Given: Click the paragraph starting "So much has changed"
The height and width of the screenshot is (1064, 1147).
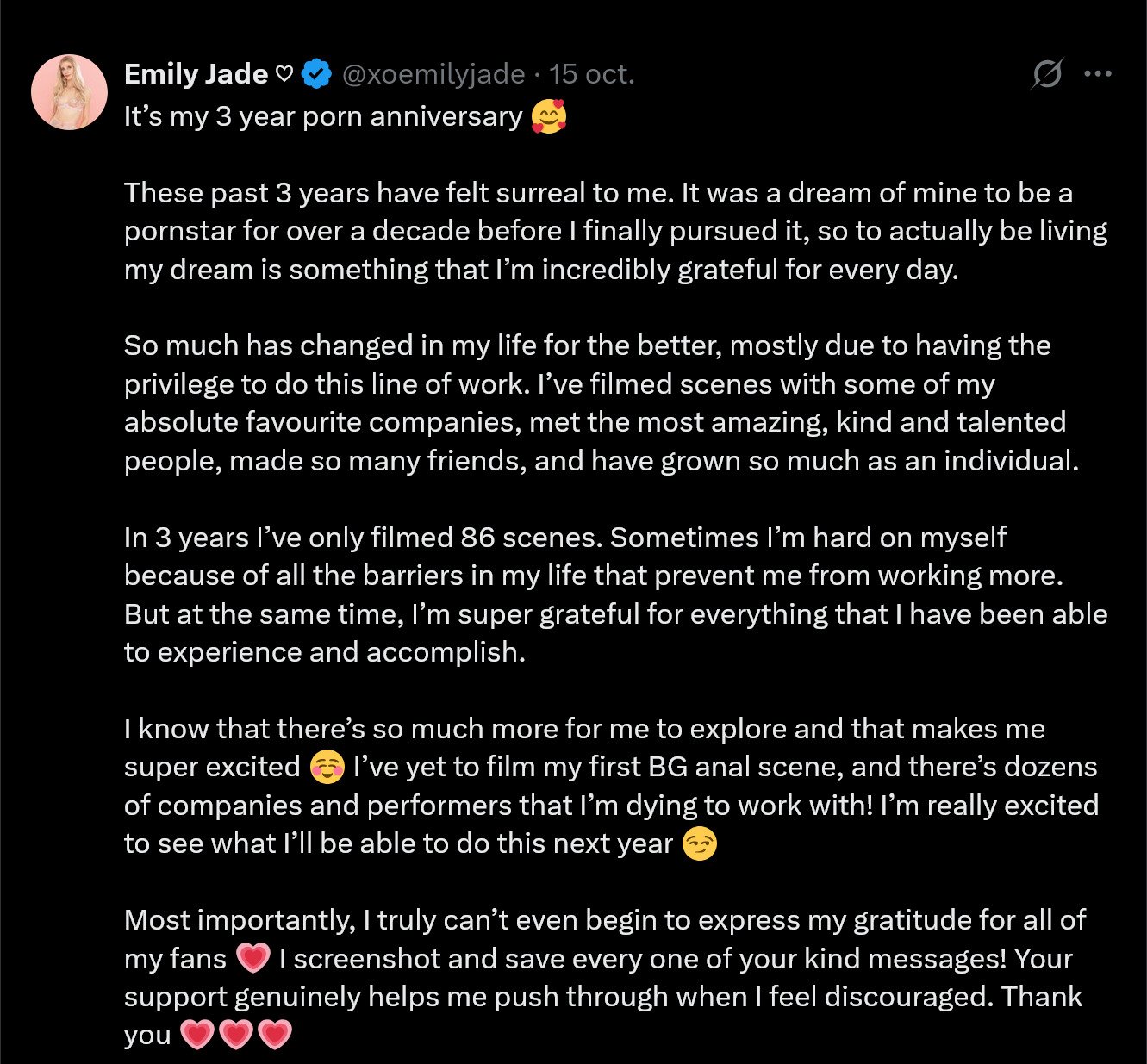Looking at the screenshot, I should click(603, 403).
